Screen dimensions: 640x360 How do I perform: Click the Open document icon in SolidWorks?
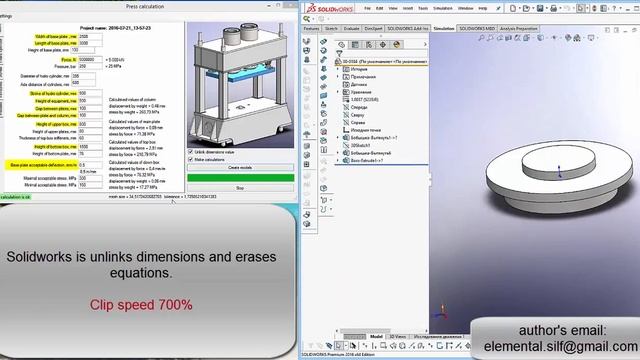tap(527, 8)
